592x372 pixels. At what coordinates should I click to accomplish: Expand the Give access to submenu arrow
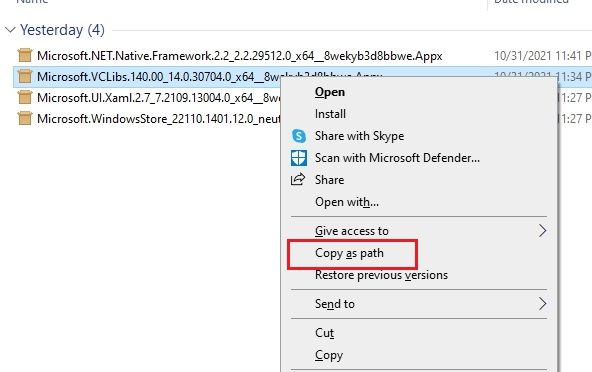click(542, 231)
